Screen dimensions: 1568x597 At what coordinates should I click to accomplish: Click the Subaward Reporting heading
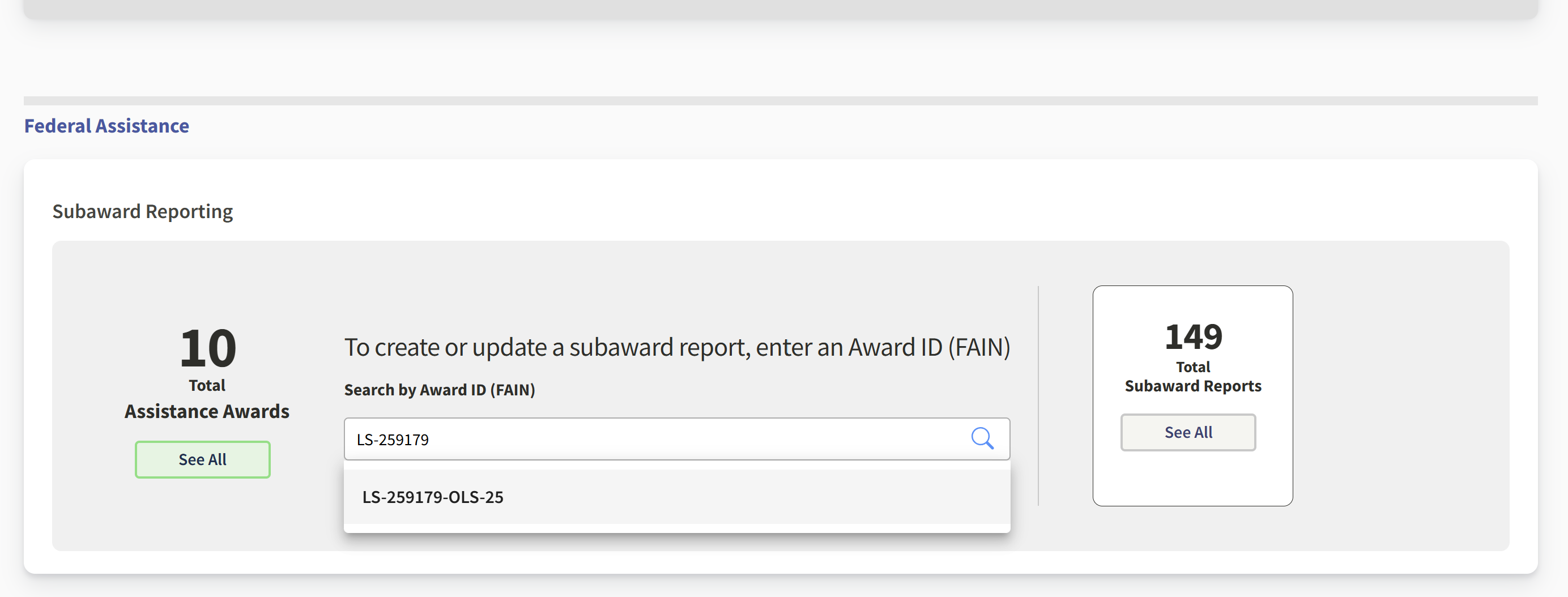click(142, 211)
